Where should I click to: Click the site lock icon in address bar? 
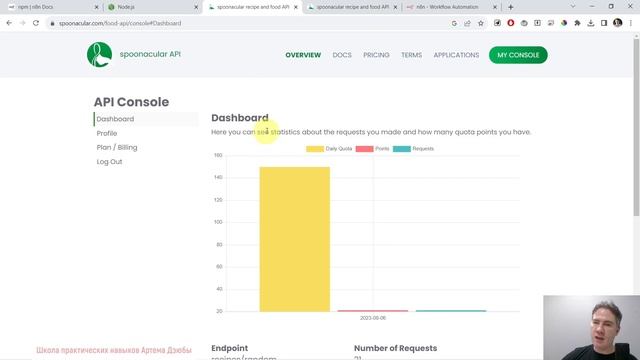pyautogui.click(x=52, y=24)
